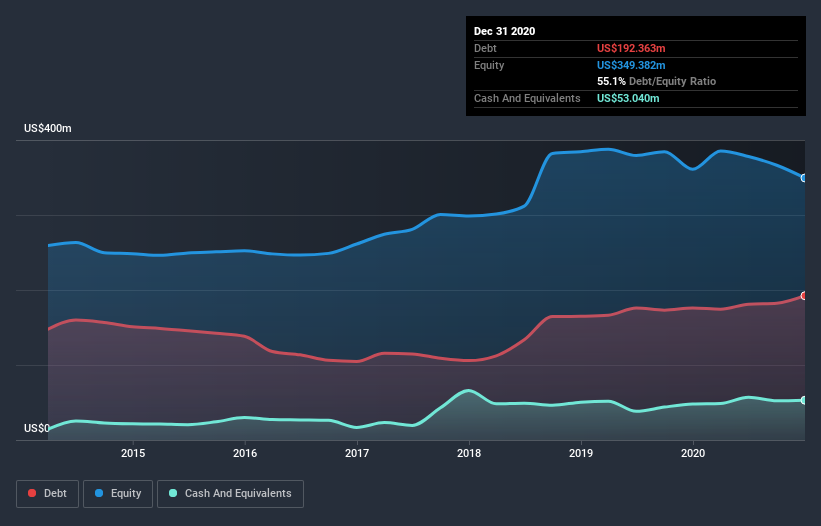Image resolution: width=821 pixels, height=526 pixels.
Task: Select the 2016 x-axis label
Action: (245, 453)
